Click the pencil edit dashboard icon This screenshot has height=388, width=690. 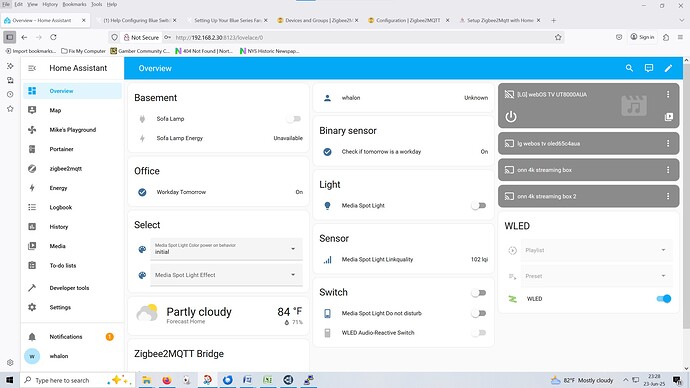pos(668,68)
